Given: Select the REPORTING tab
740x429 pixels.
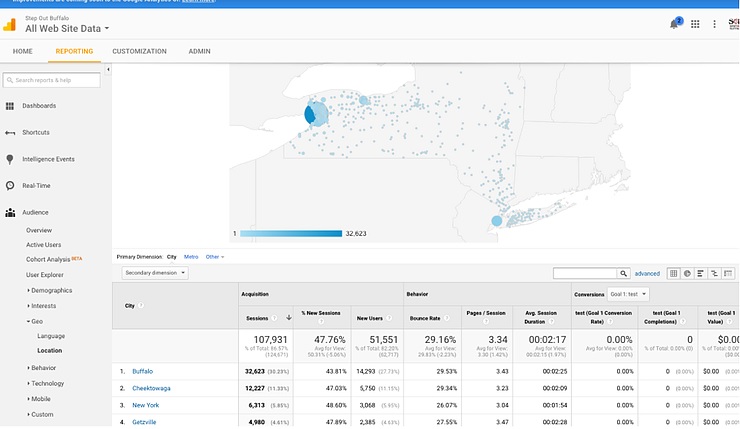Looking at the screenshot, I should click(74, 51).
